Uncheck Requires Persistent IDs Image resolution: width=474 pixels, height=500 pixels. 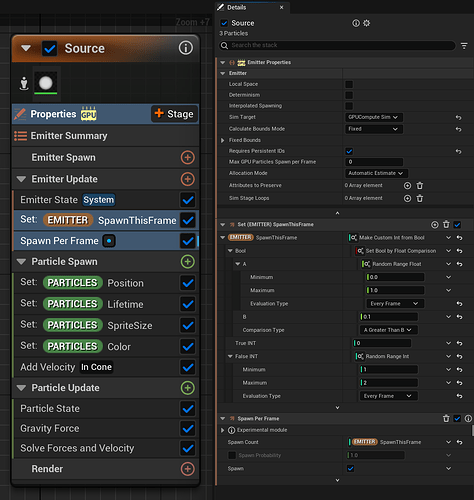(349, 151)
